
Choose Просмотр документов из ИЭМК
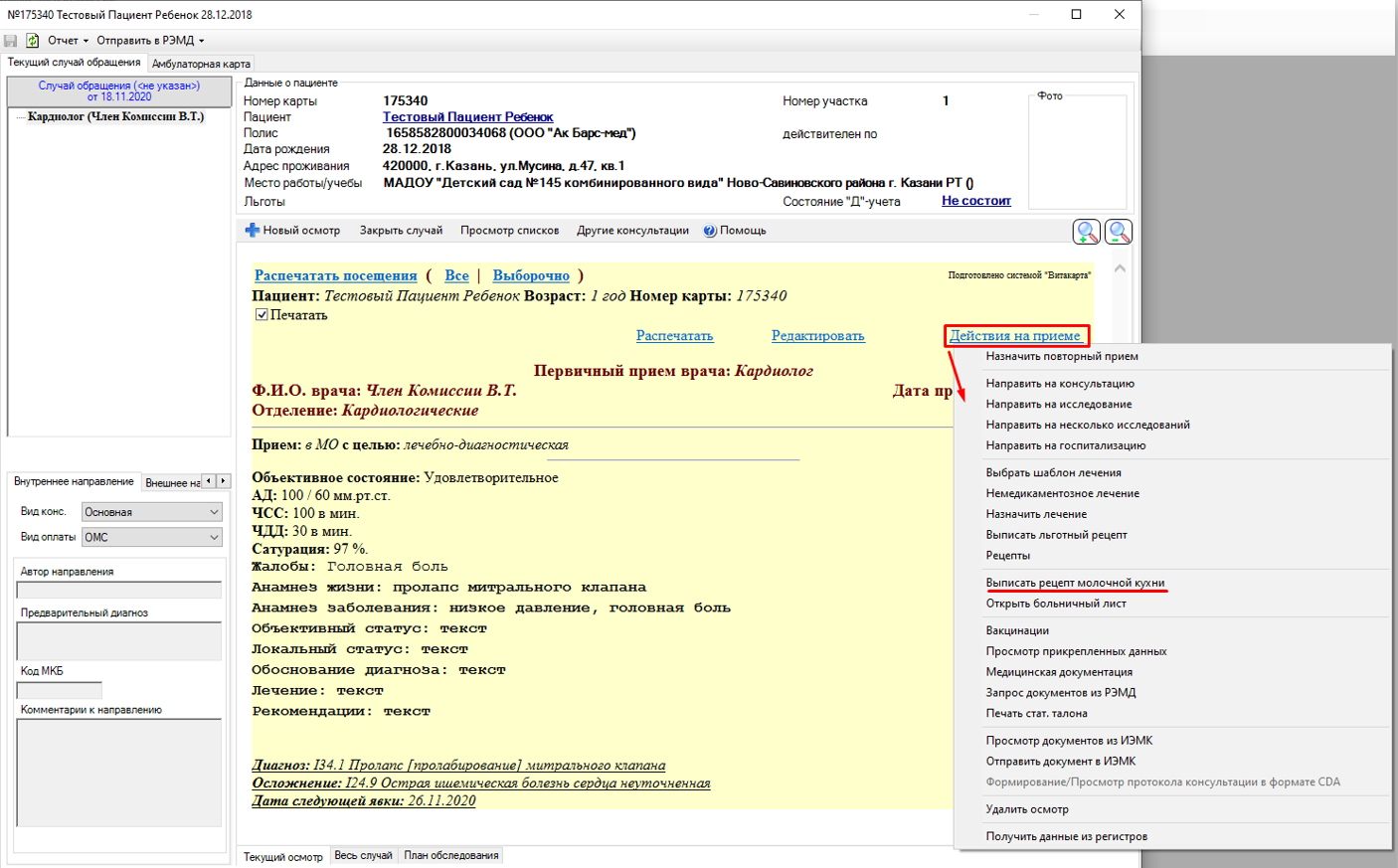click(1069, 741)
